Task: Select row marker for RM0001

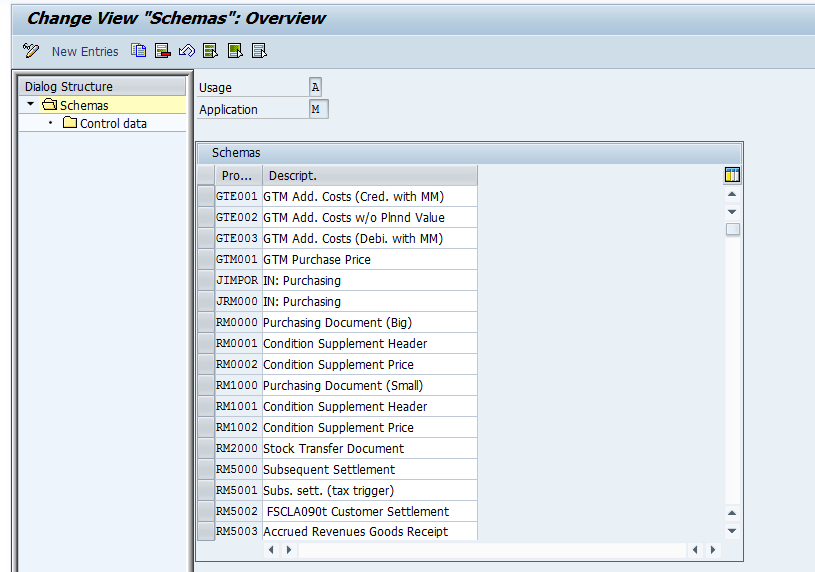Action: coord(206,343)
